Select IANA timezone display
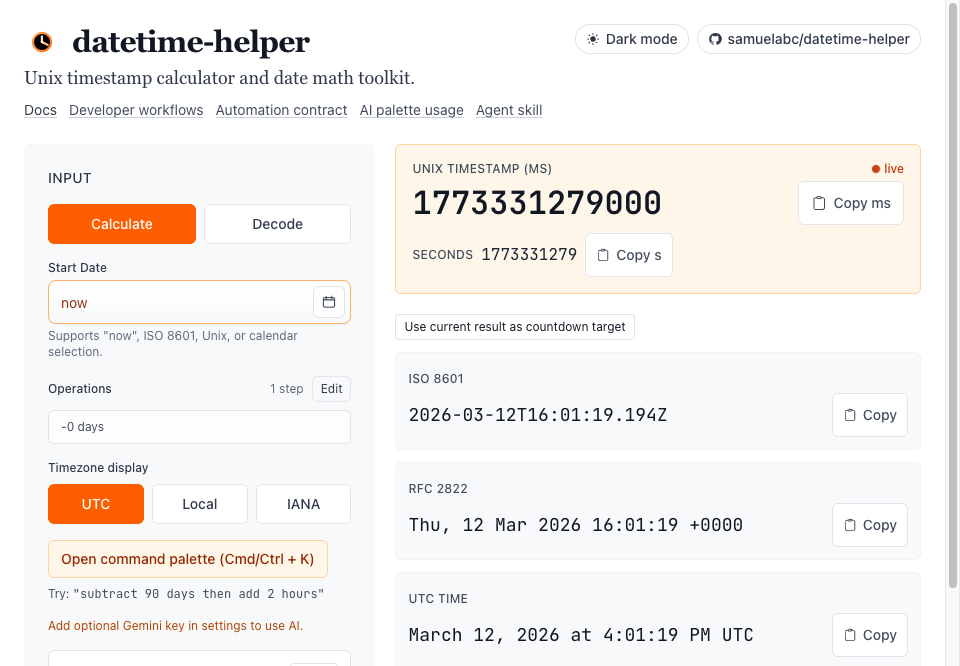 point(303,504)
